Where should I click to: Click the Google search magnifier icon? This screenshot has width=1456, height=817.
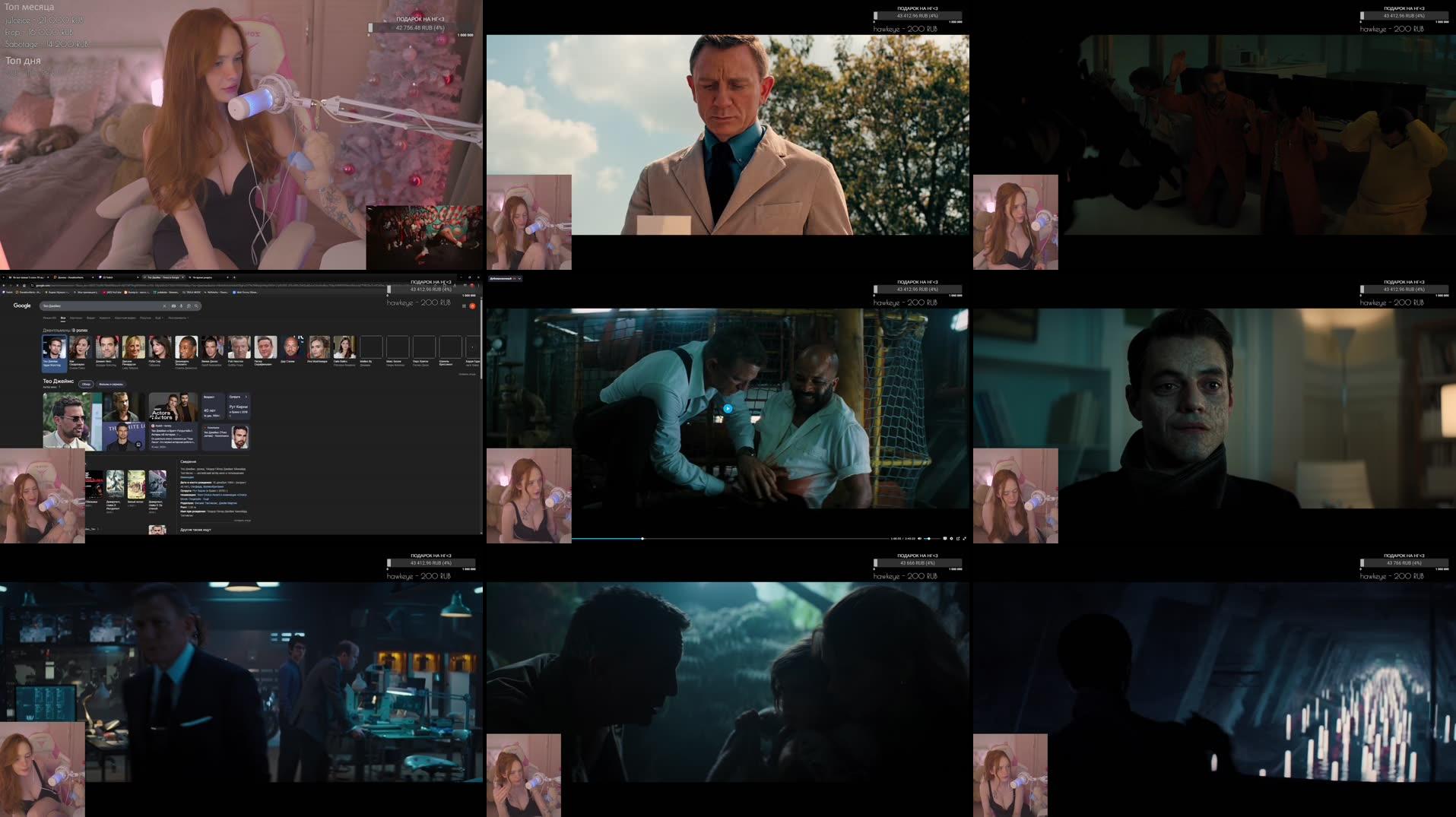click(195, 306)
